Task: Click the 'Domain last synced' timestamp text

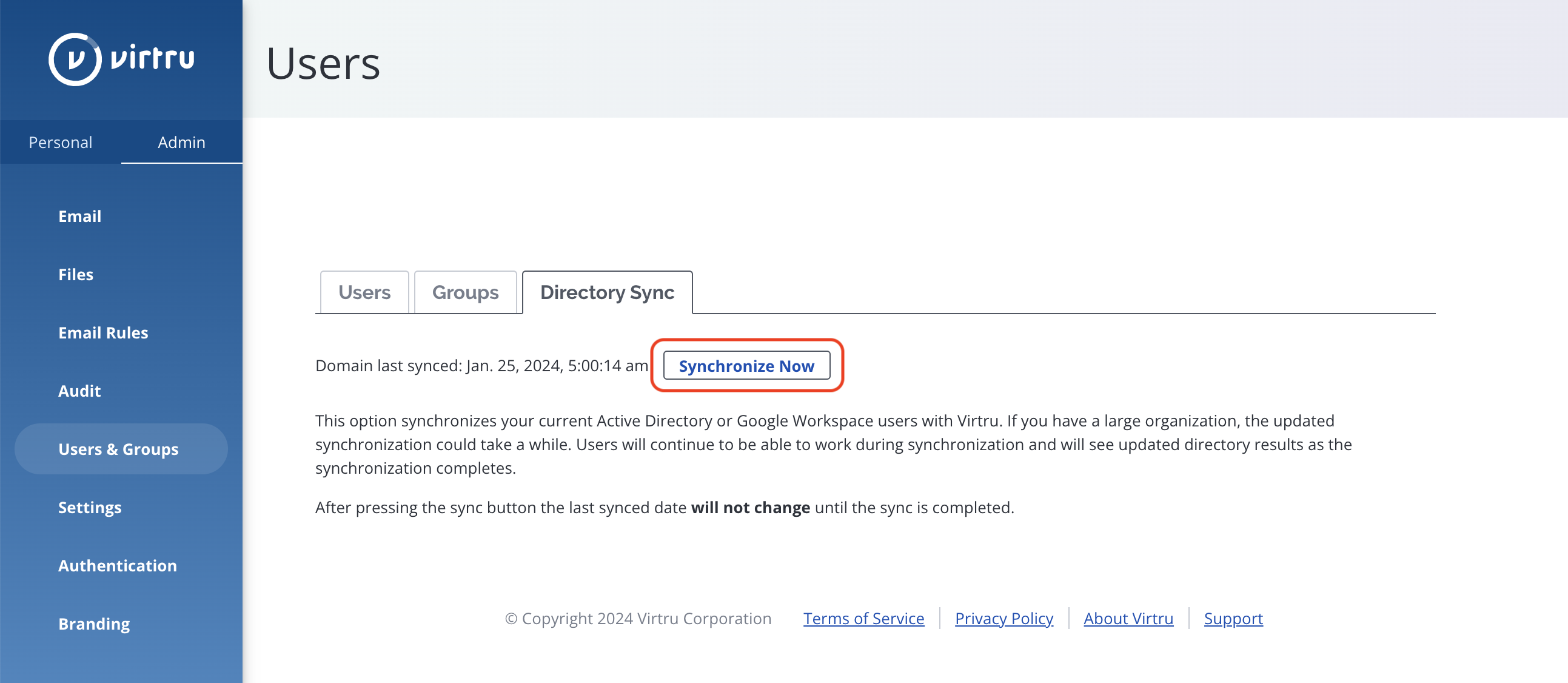Action: [481, 366]
